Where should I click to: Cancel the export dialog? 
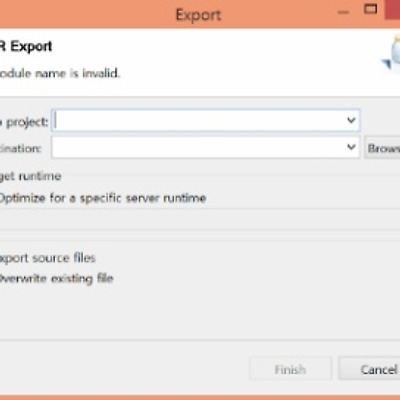point(370,369)
